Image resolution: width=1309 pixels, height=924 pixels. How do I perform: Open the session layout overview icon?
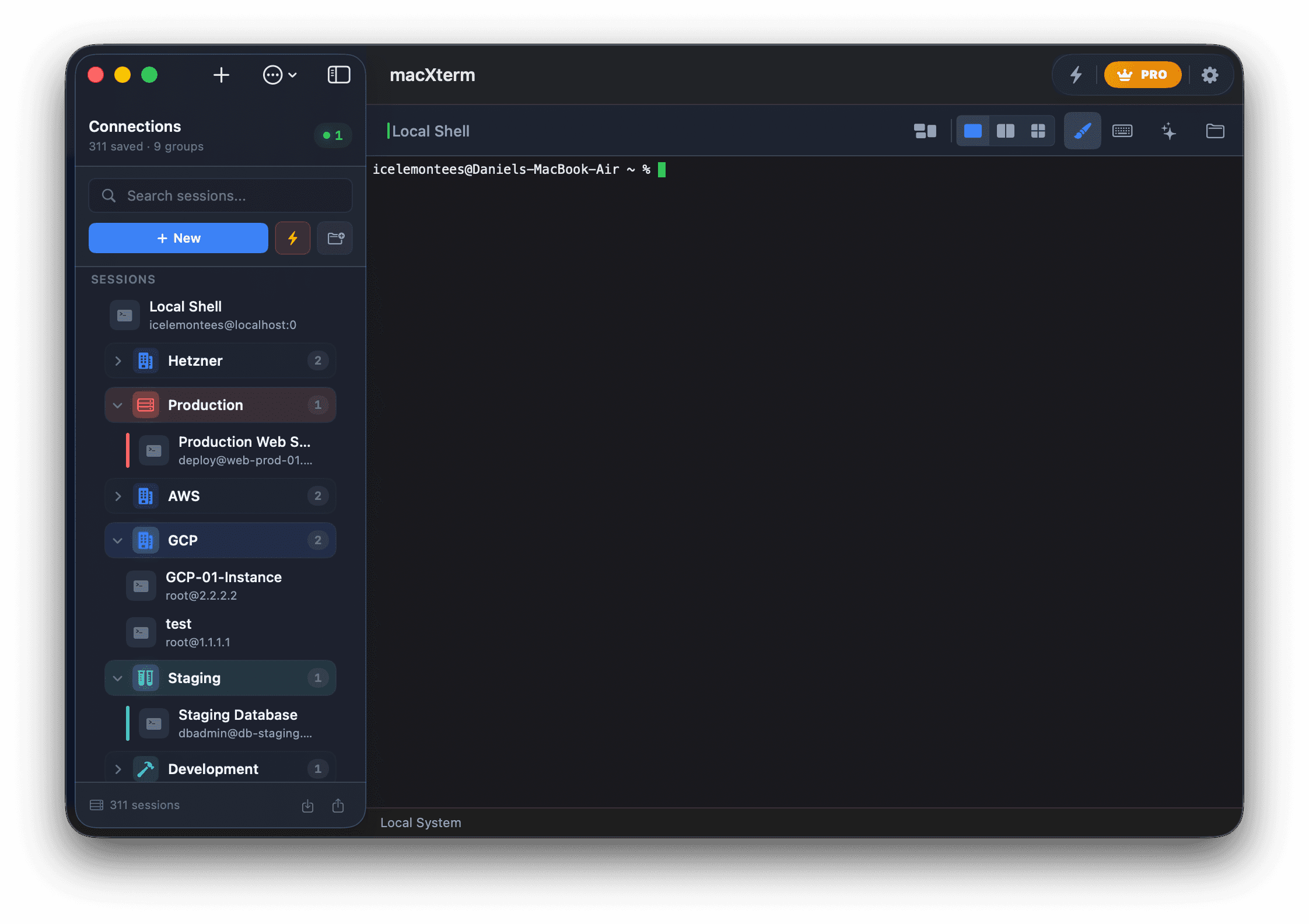pos(925,131)
